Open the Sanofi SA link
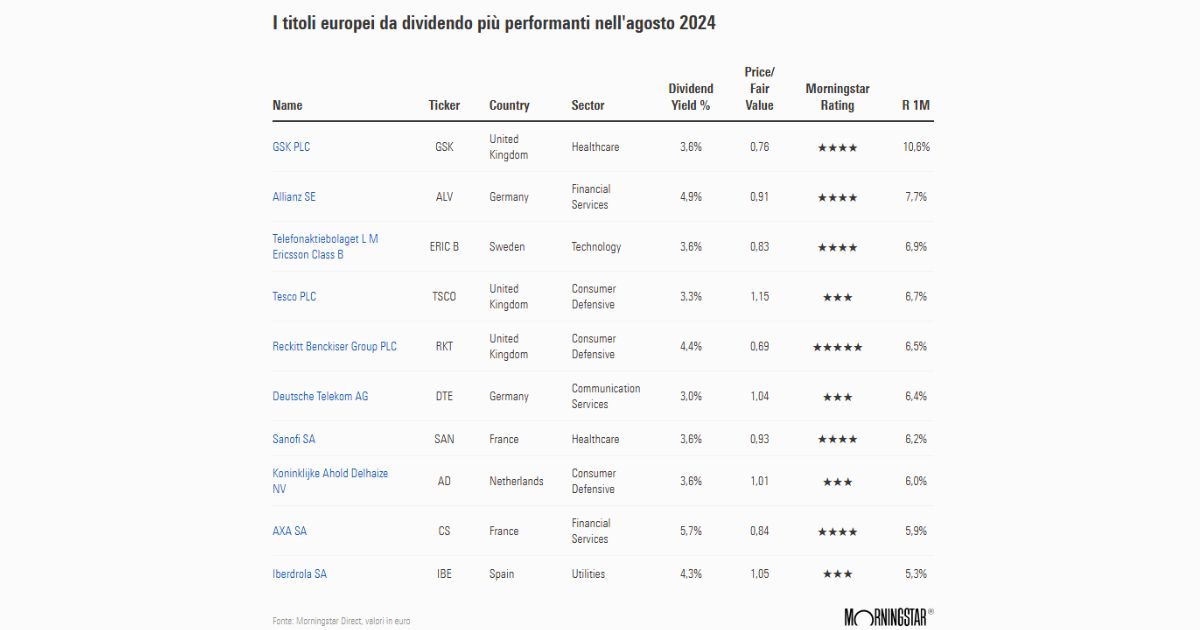 pyautogui.click(x=294, y=439)
